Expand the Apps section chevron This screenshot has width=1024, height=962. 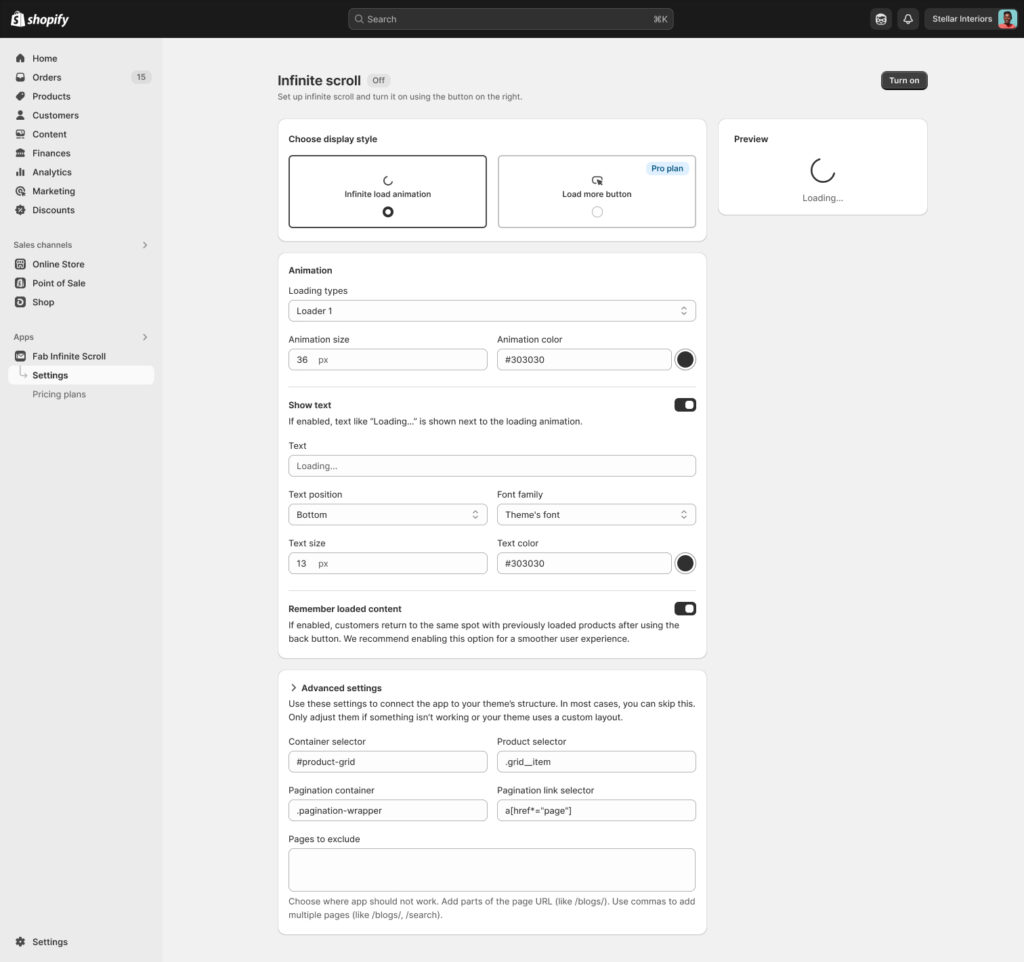145,337
